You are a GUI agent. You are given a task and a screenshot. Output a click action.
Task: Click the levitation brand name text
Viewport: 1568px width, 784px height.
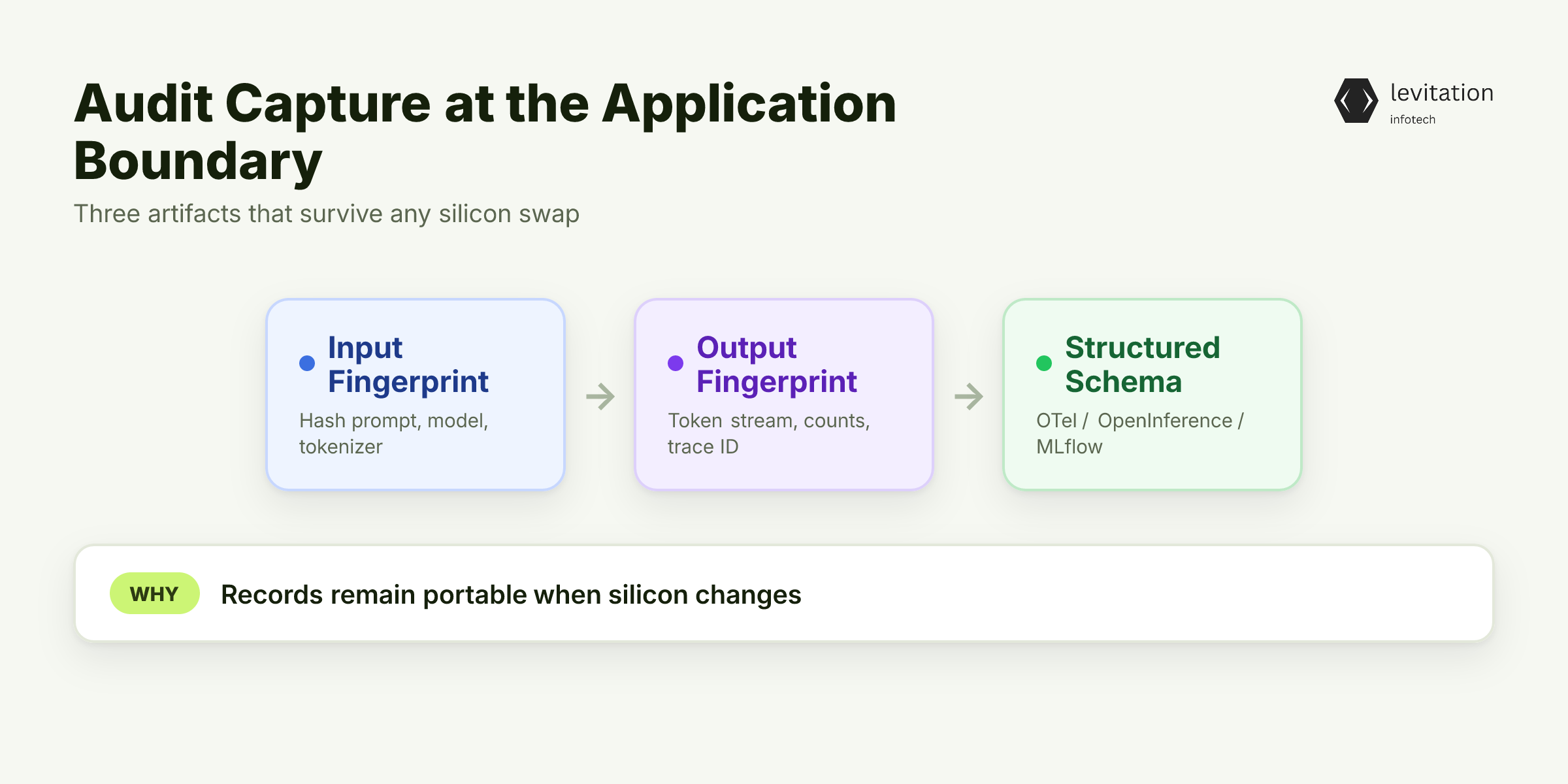tap(1442, 93)
